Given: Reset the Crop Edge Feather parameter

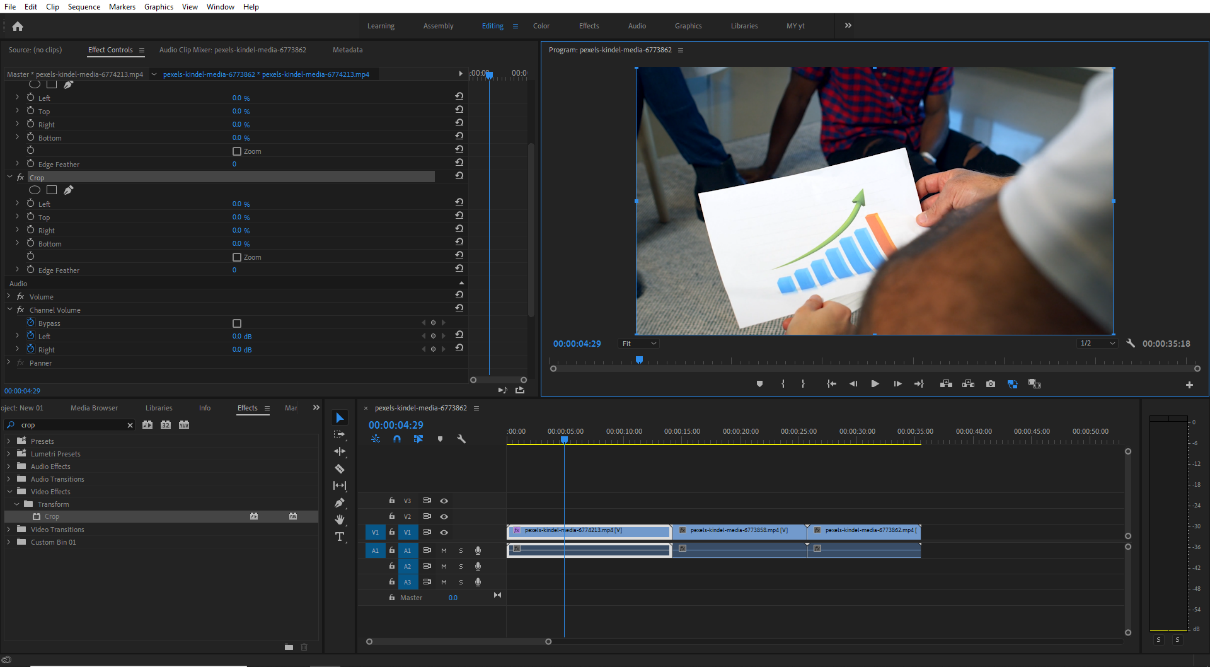Looking at the screenshot, I should pyautogui.click(x=458, y=270).
